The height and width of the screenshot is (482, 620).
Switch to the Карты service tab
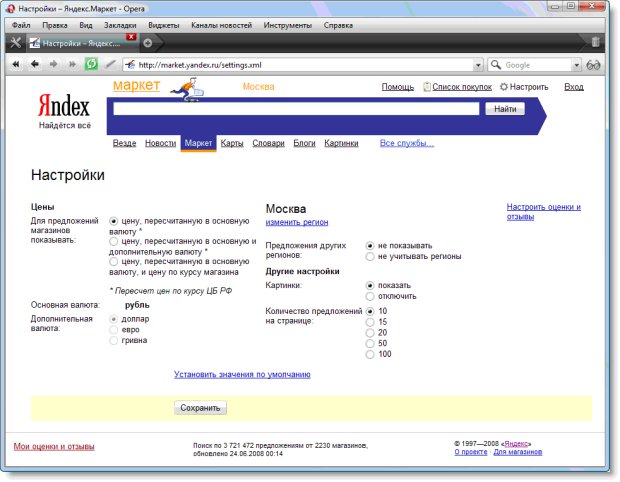click(x=232, y=143)
